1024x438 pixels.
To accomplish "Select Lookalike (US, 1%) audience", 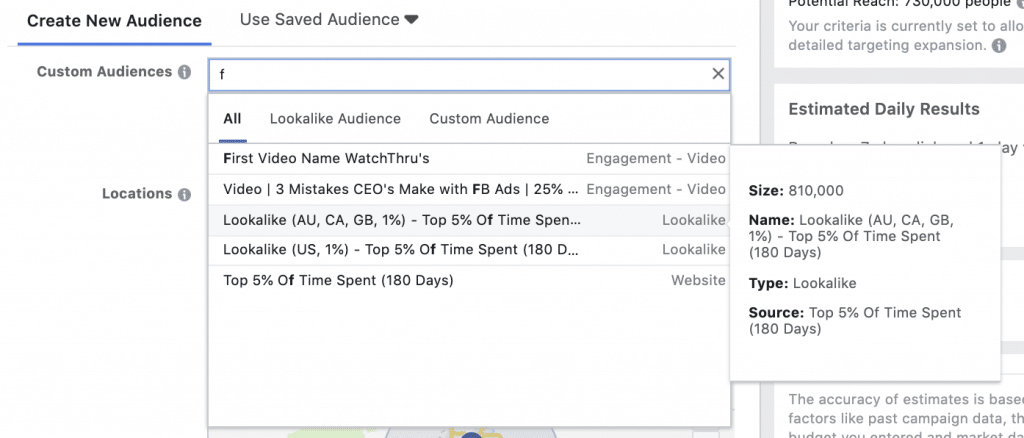I will [x=469, y=249].
